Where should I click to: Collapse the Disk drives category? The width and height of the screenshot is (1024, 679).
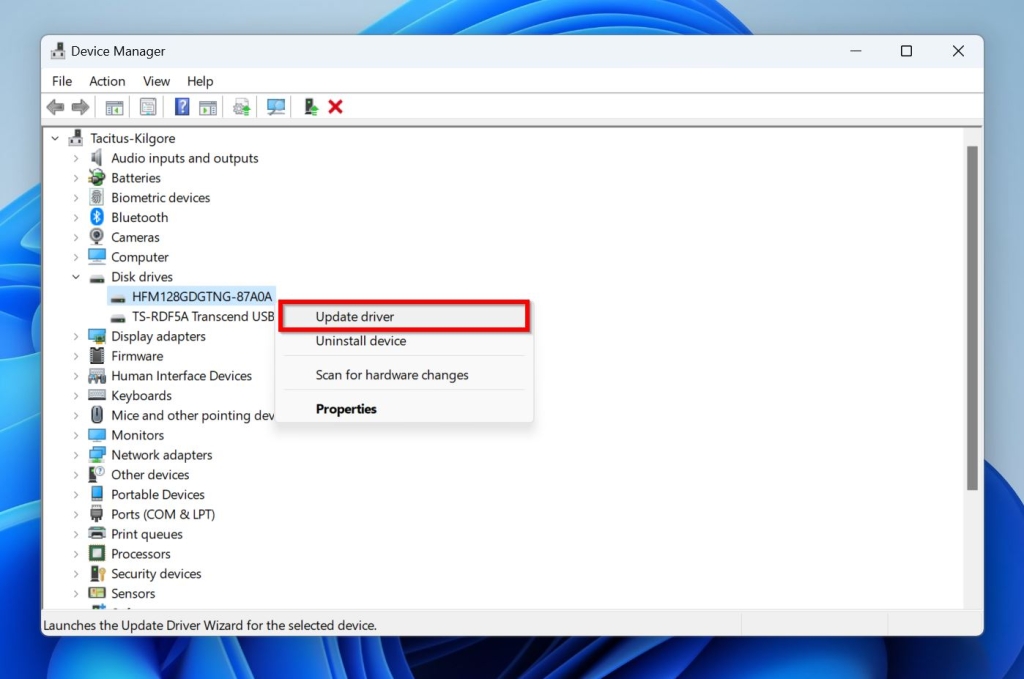click(x=75, y=277)
